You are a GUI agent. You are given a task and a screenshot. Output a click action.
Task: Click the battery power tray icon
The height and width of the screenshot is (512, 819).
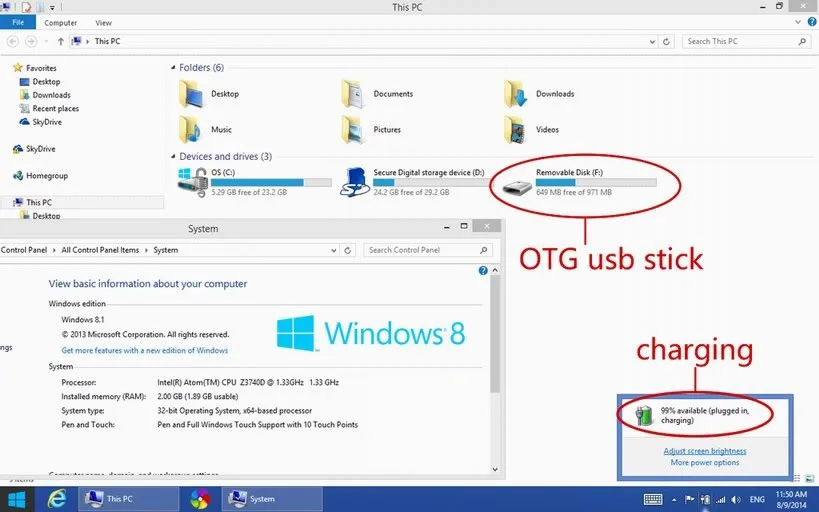(705, 499)
